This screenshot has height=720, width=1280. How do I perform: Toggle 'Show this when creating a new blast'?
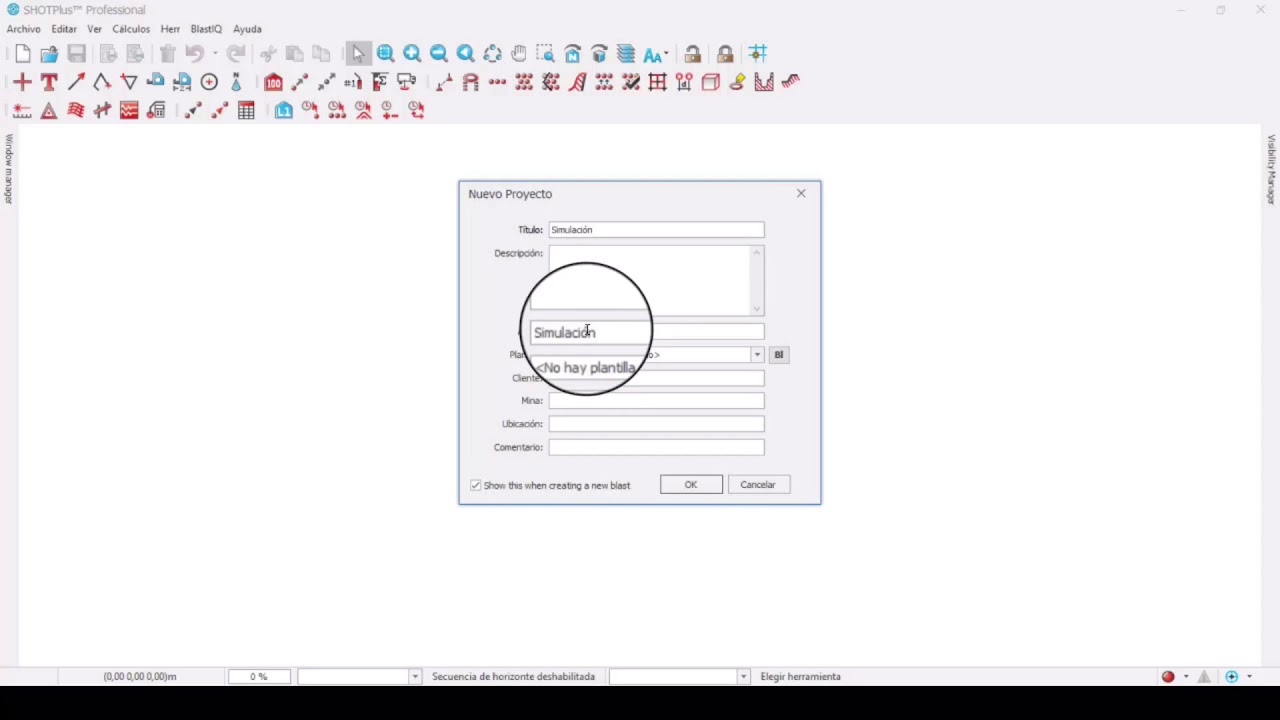(476, 485)
